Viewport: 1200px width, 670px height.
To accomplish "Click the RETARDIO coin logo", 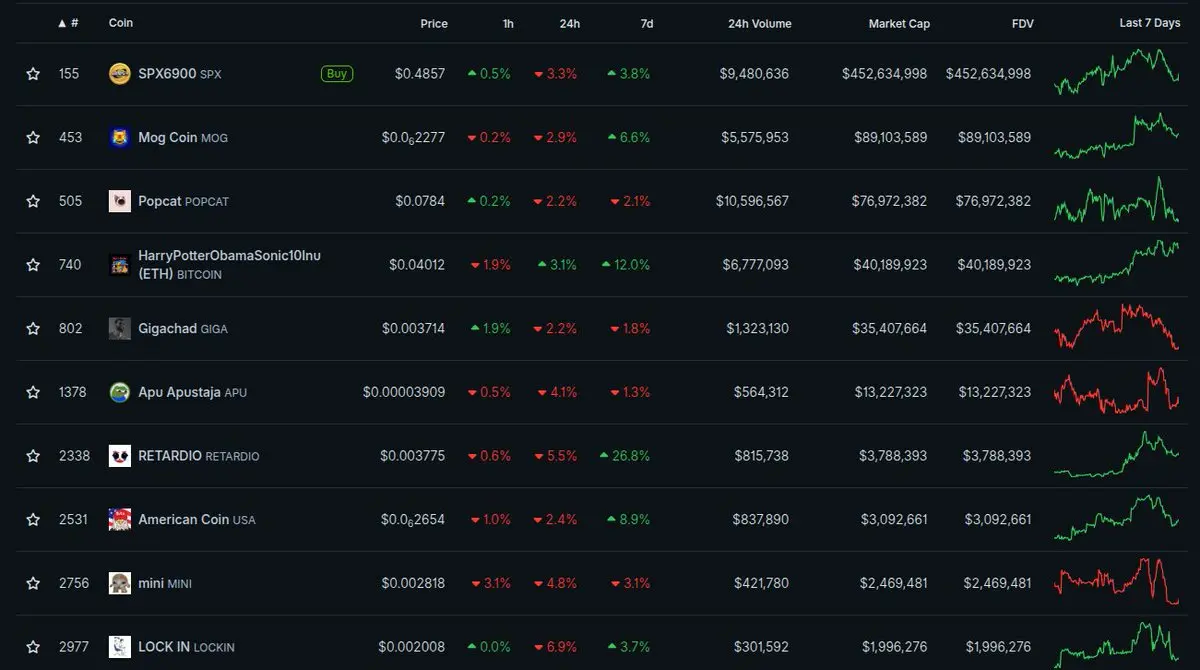I will pyautogui.click(x=120, y=456).
